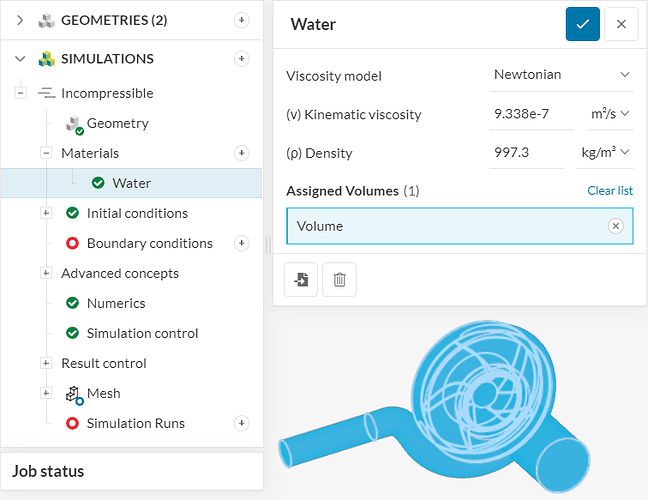Collapse the SIMULATIONS section

click(x=19, y=59)
